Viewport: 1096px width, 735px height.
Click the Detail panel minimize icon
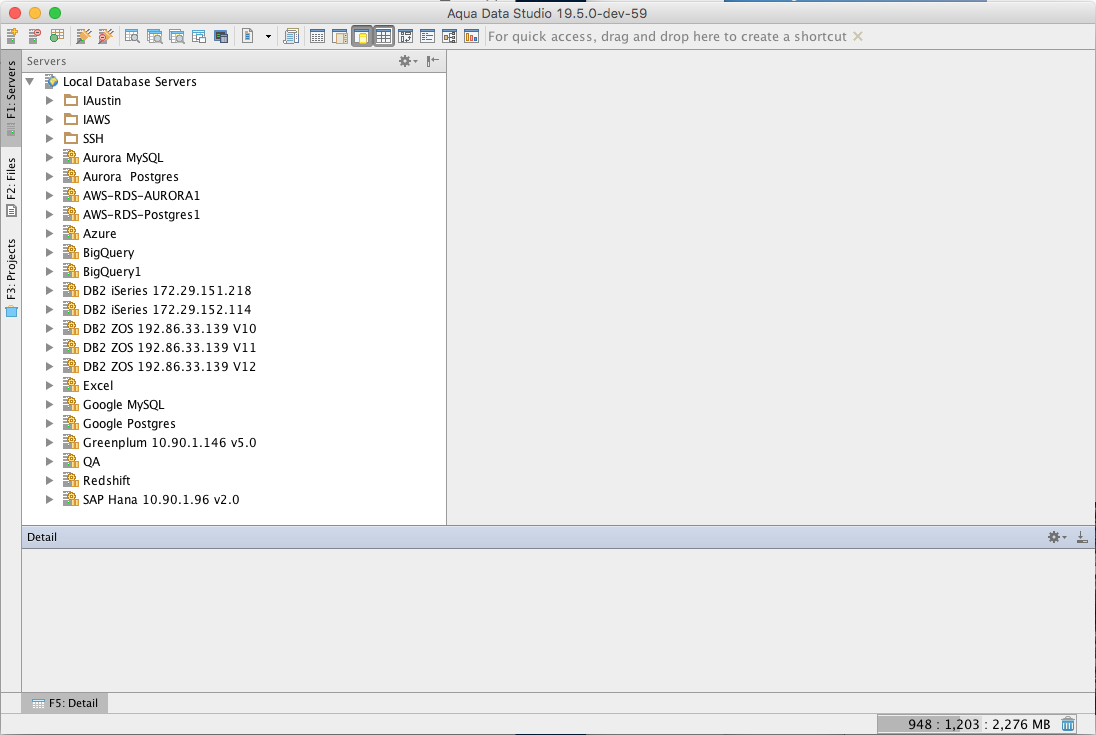tap(1082, 537)
